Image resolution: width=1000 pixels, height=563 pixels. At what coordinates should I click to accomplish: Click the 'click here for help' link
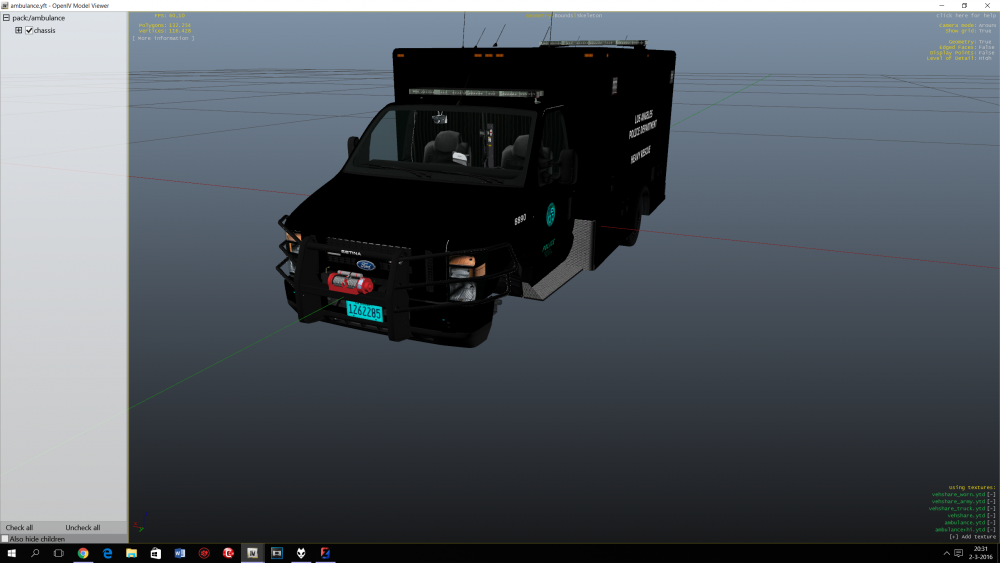pyautogui.click(x=966, y=15)
